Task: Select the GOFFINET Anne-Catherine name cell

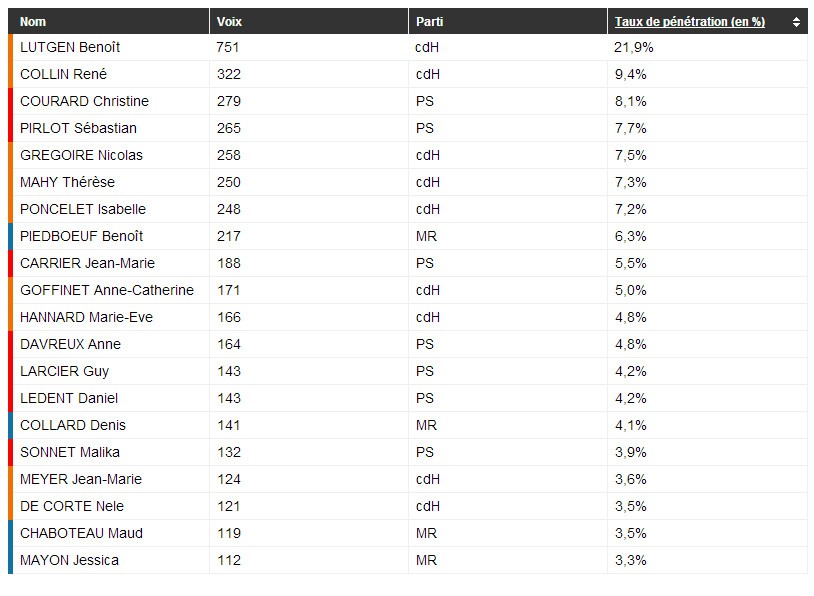Action: point(107,290)
